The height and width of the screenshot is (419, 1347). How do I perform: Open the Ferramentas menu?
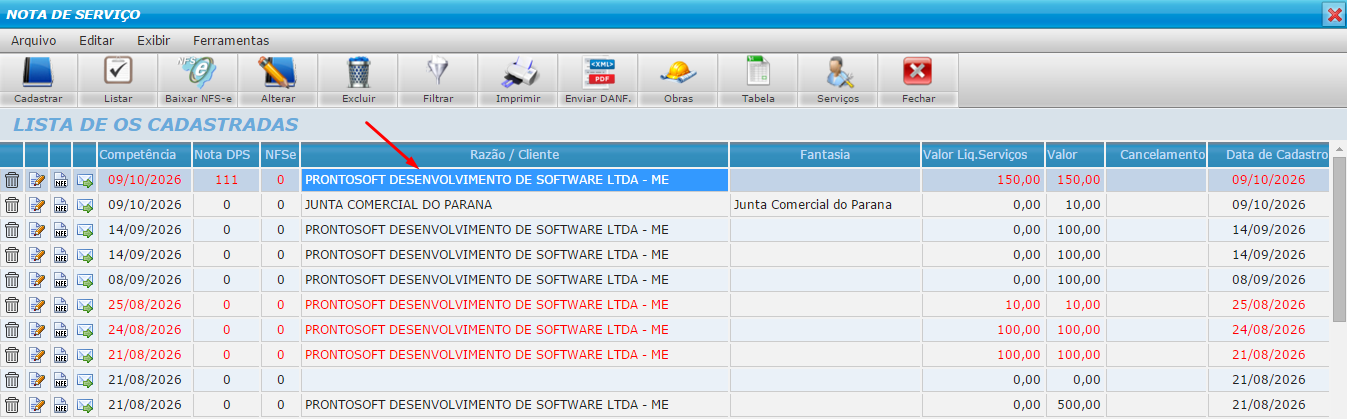tap(231, 40)
